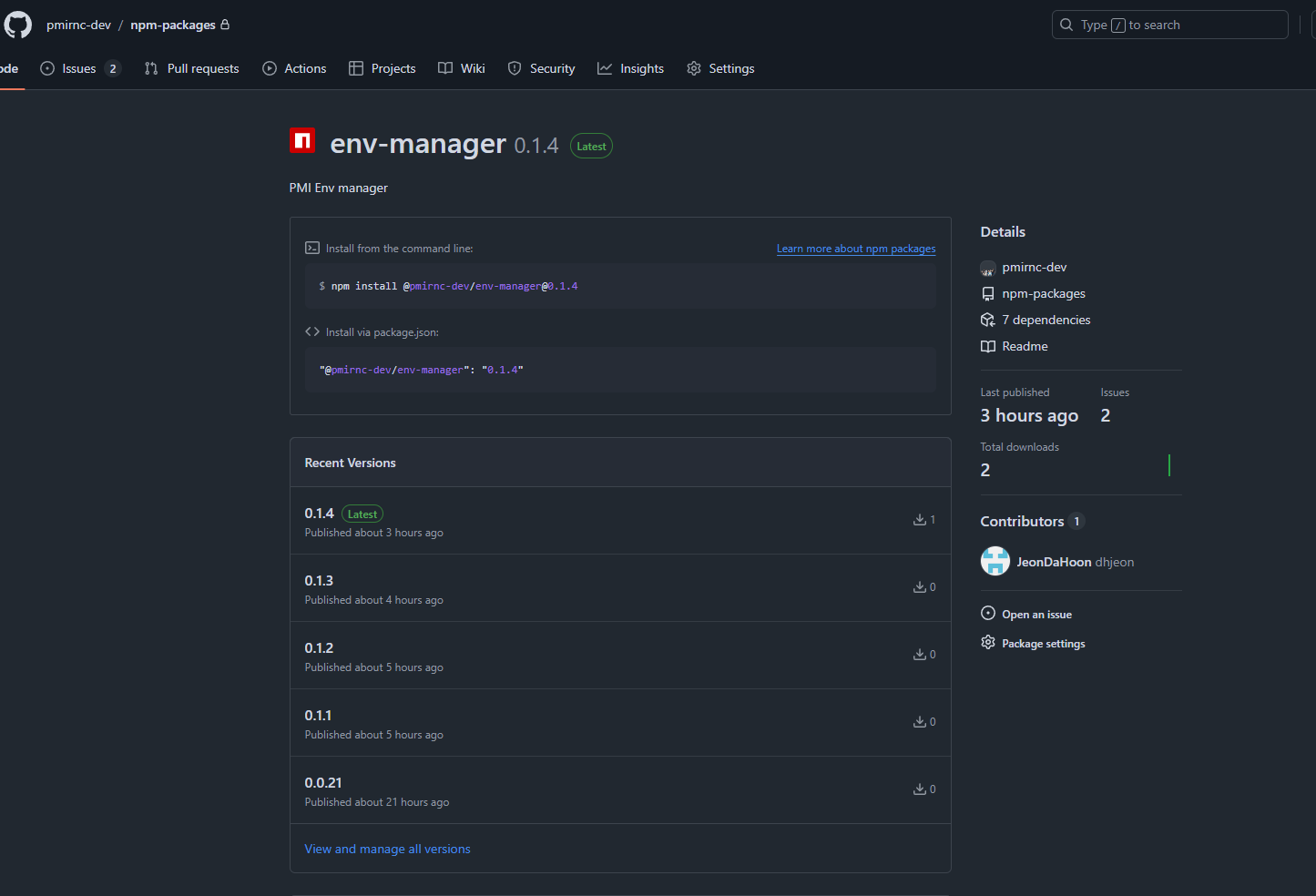Image resolution: width=1316 pixels, height=896 pixels.
Task: Click the green bar in Total downloads chart
Action: pyautogui.click(x=1169, y=465)
